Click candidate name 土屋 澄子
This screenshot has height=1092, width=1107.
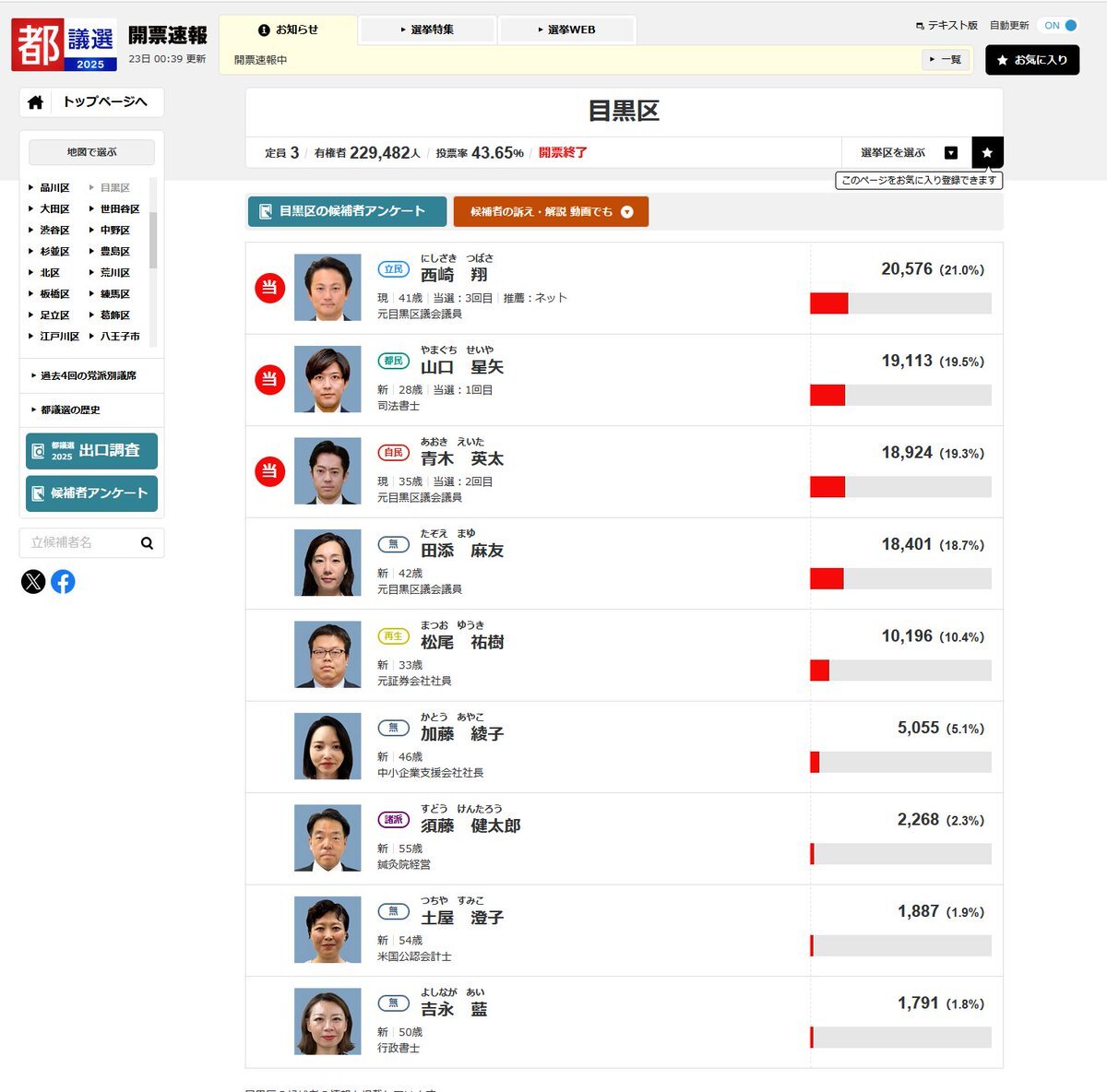point(462,918)
